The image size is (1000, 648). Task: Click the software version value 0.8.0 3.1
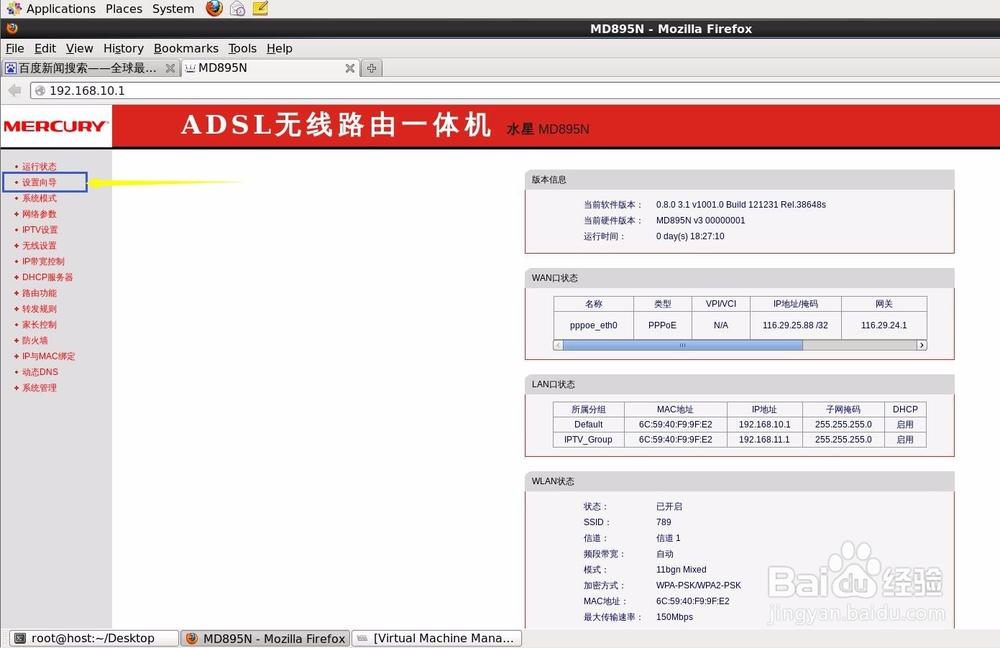tap(740, 205)
